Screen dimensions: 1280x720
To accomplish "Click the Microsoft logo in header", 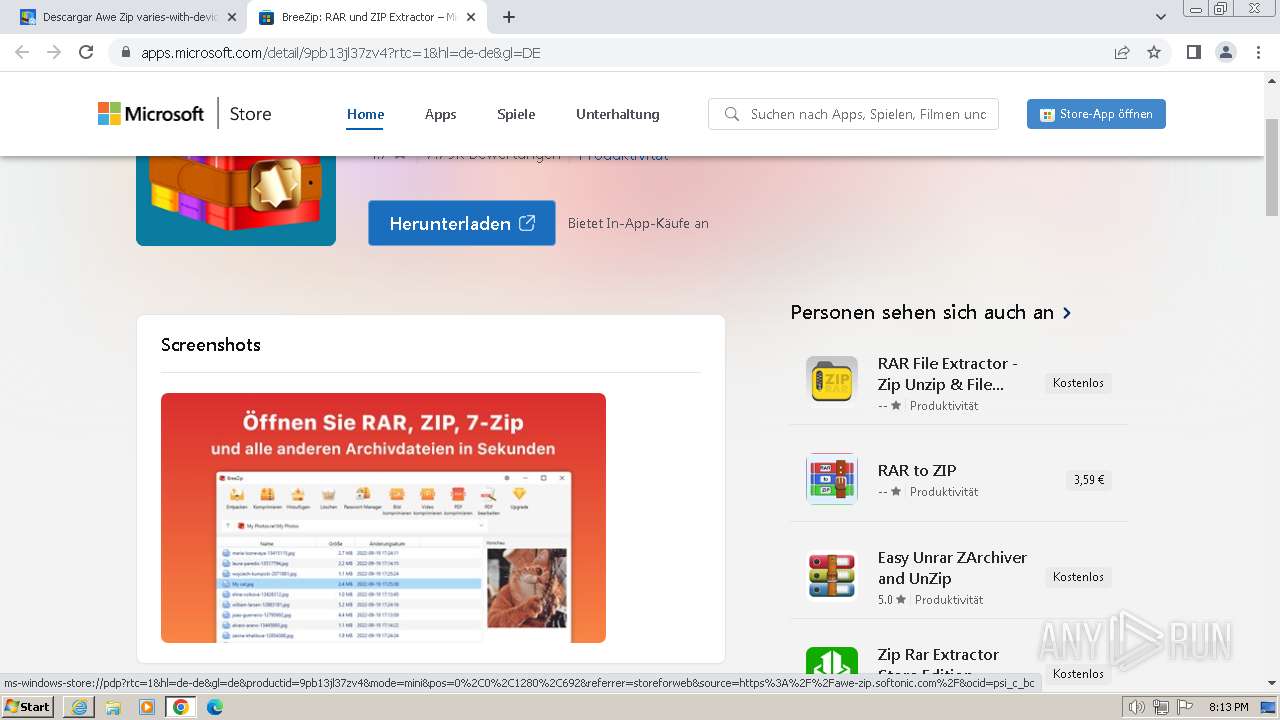I will point(151,114).
